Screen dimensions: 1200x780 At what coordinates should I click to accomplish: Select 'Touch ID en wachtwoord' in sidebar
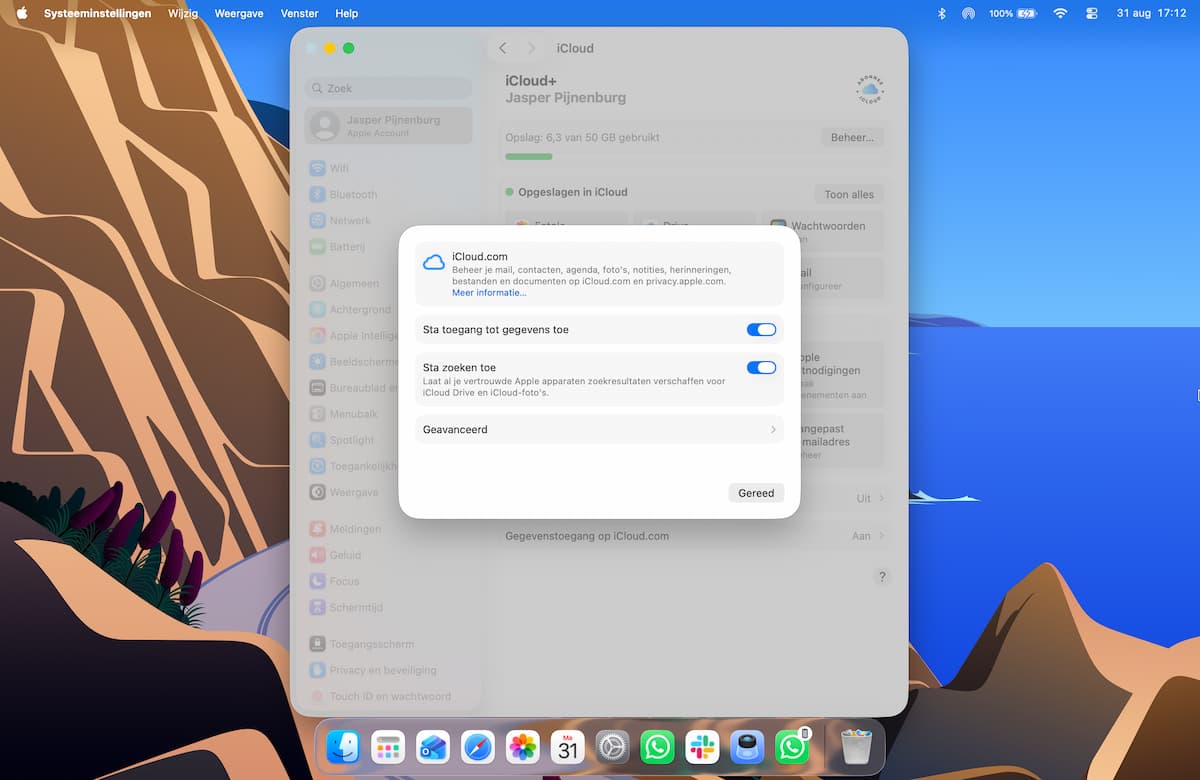388,696
